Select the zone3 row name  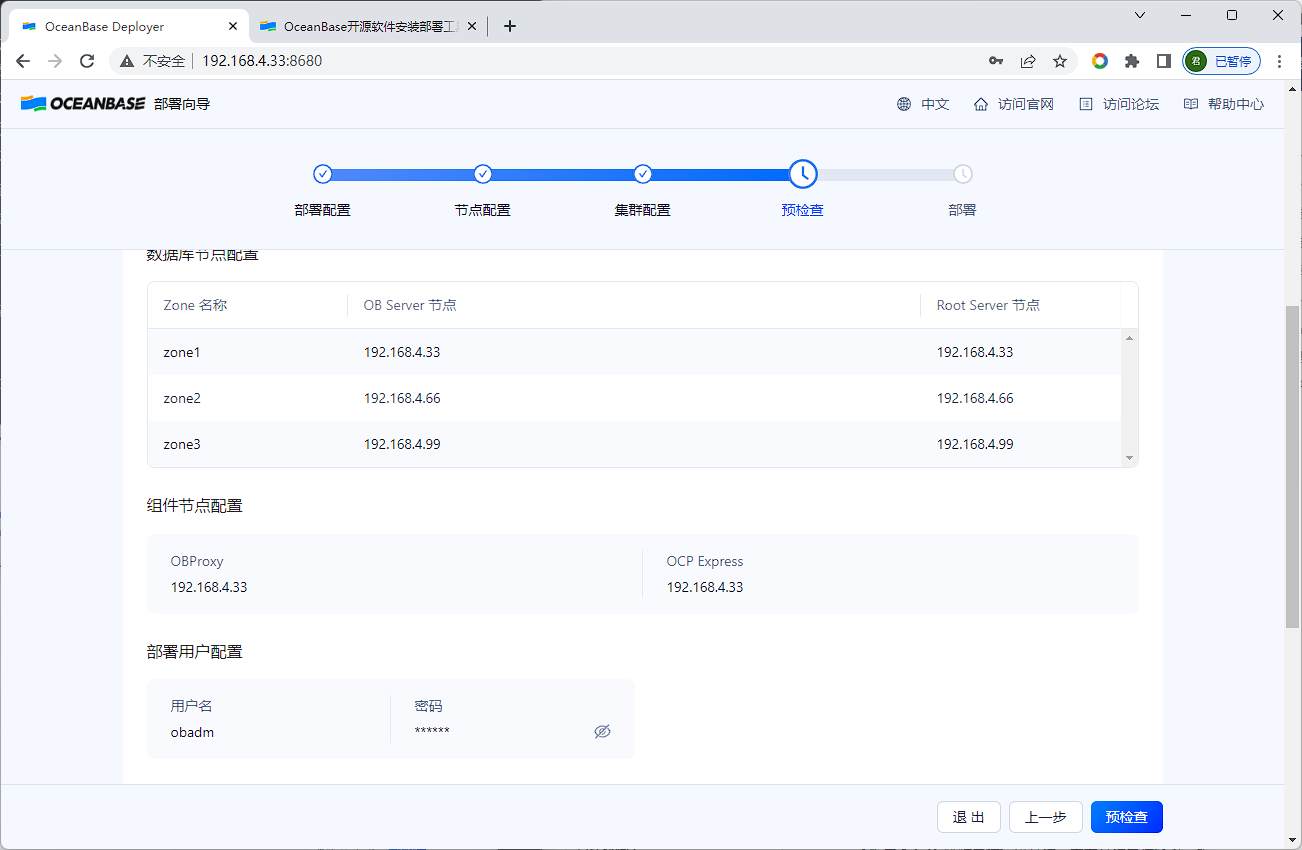[x=182, y=444]
